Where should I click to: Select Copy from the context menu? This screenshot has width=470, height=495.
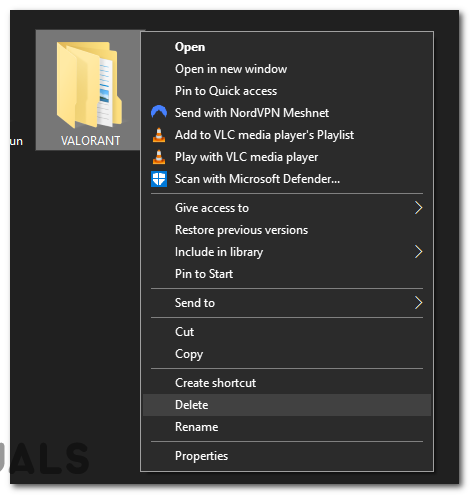tap(287, 354)
